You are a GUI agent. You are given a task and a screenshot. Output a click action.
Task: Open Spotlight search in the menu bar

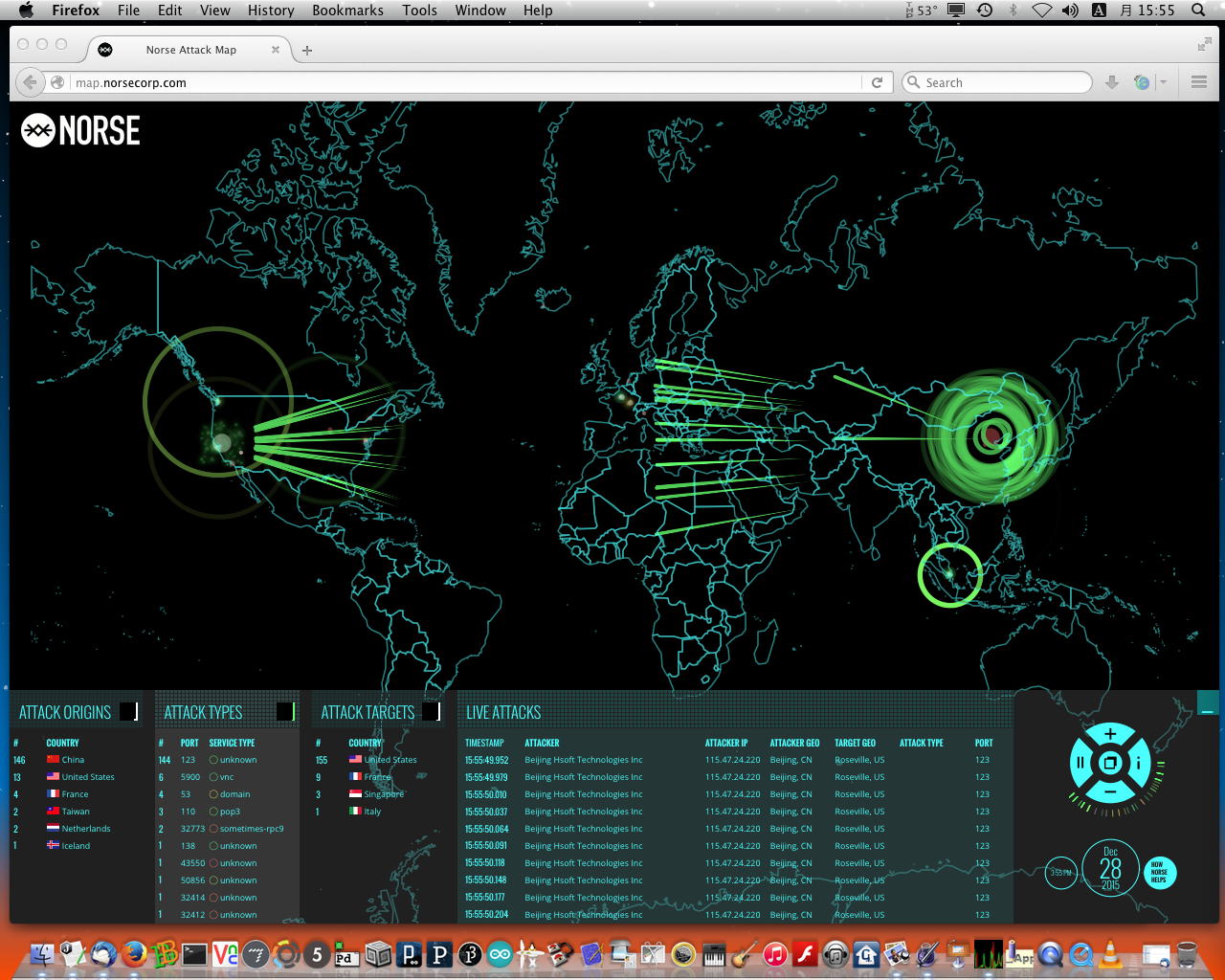1198,11
